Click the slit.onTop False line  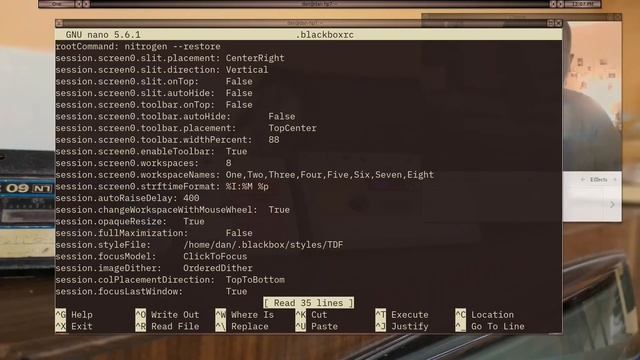[154, 82]
